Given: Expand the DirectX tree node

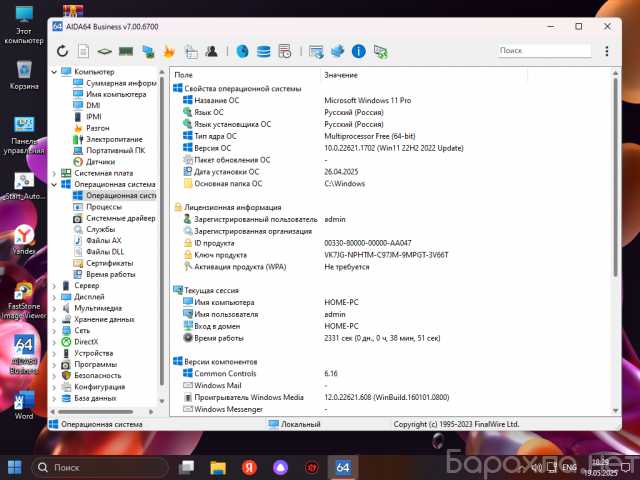Looking at the screenshot, I should click(x=54, y=342).
